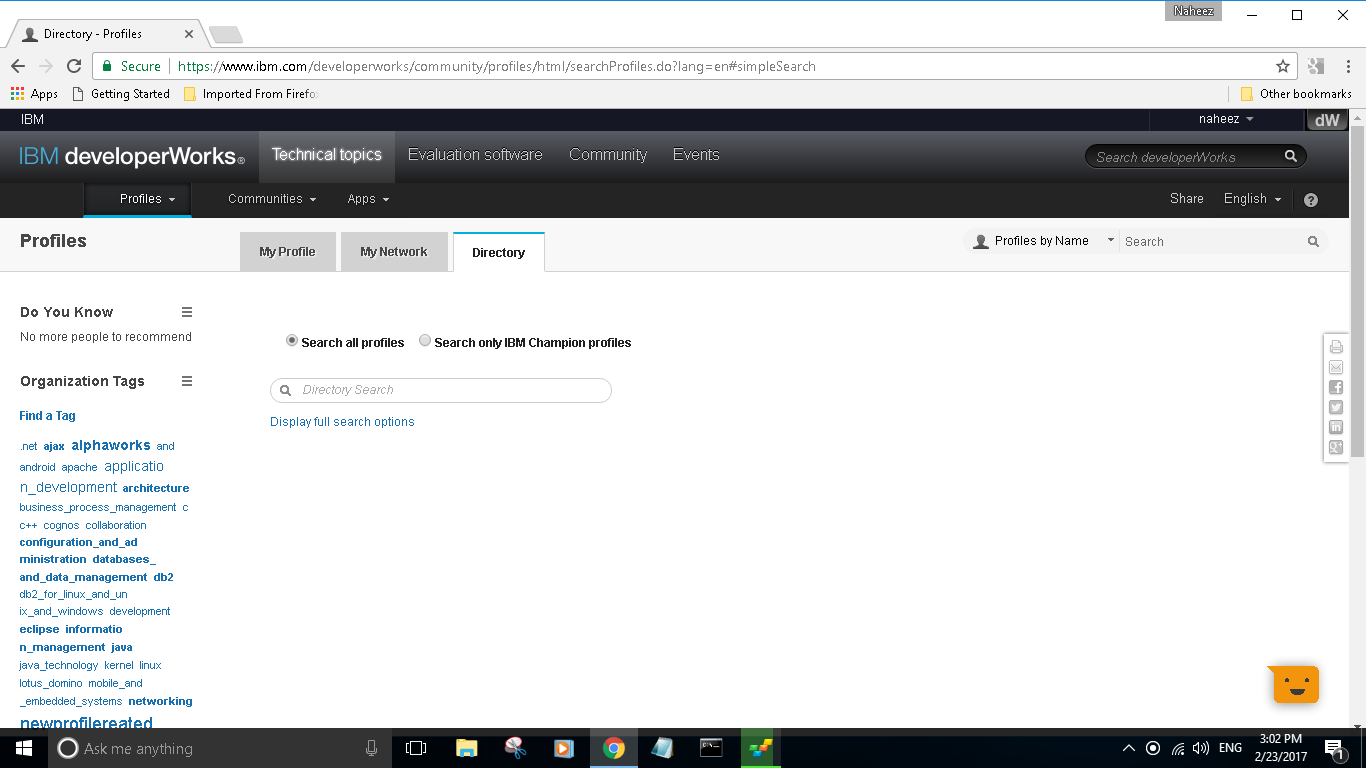Click the help question mark icon
This screenshot has width=1366, height=768.
click(1311, 200)
